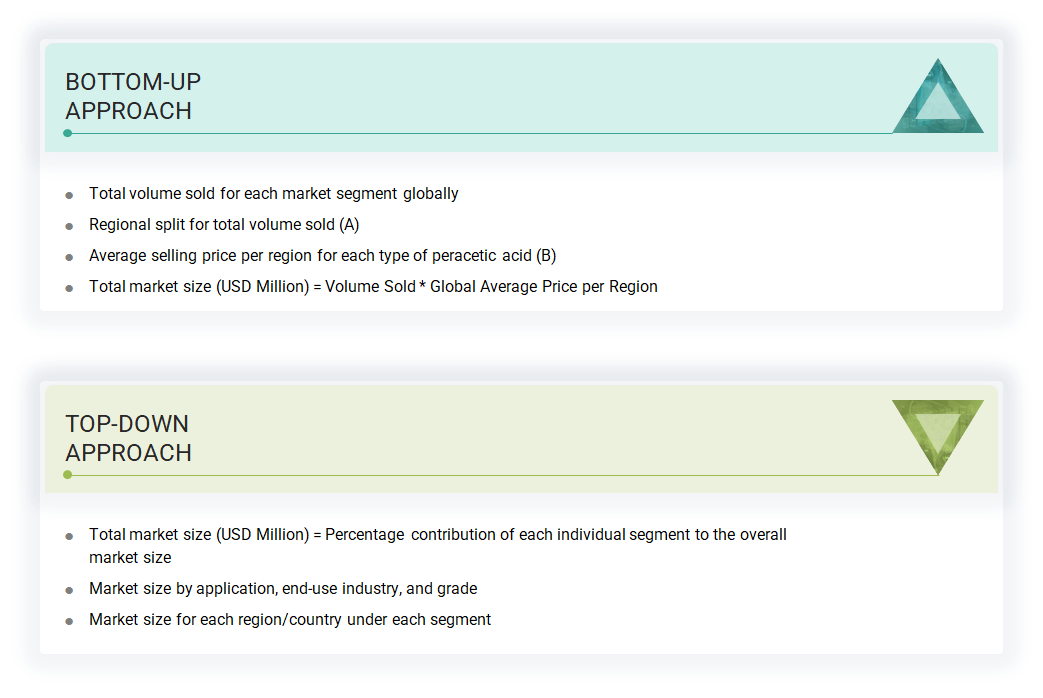1043x698 pixels.
Task: Click bullet beside 'Market size by application'
Action: [x=69, y=590]
